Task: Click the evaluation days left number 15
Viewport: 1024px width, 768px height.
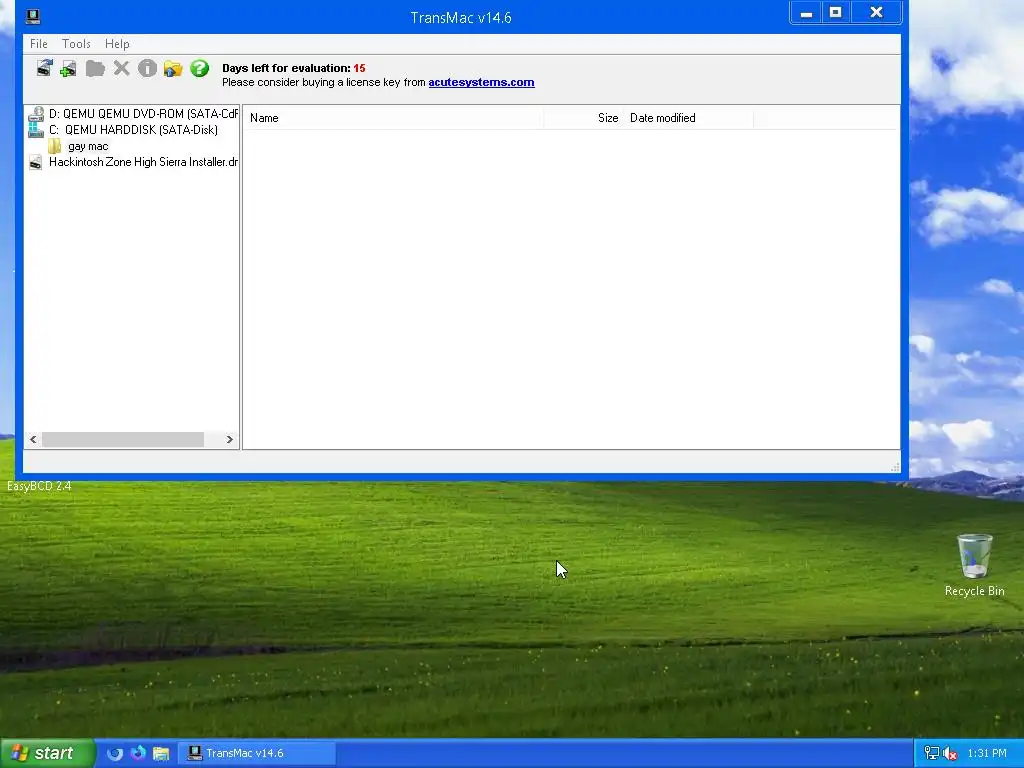Action: tap(359, 68)
